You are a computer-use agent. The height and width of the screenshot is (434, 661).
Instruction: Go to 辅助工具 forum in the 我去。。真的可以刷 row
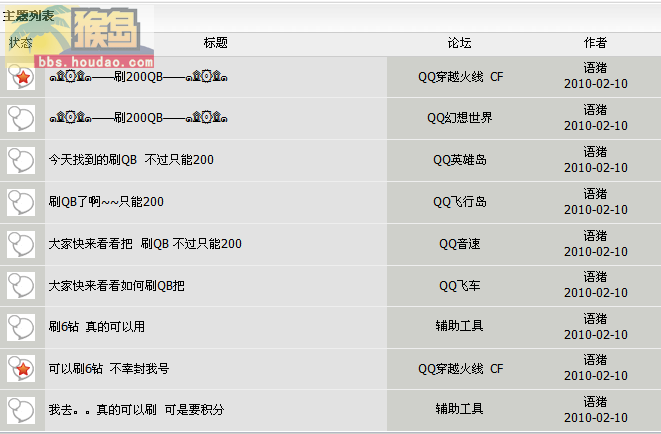[459, 409]
